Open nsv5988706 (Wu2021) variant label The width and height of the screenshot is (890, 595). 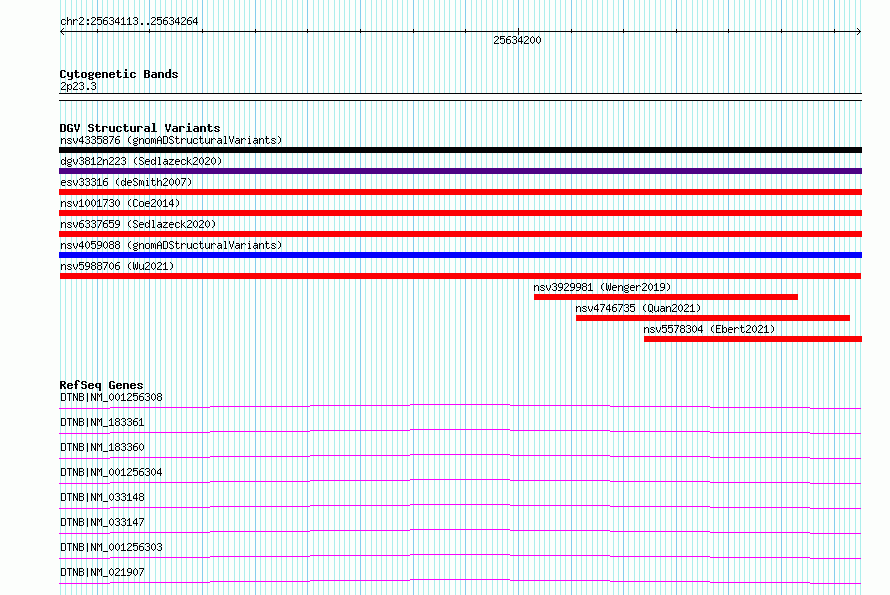tap(117, 266)
